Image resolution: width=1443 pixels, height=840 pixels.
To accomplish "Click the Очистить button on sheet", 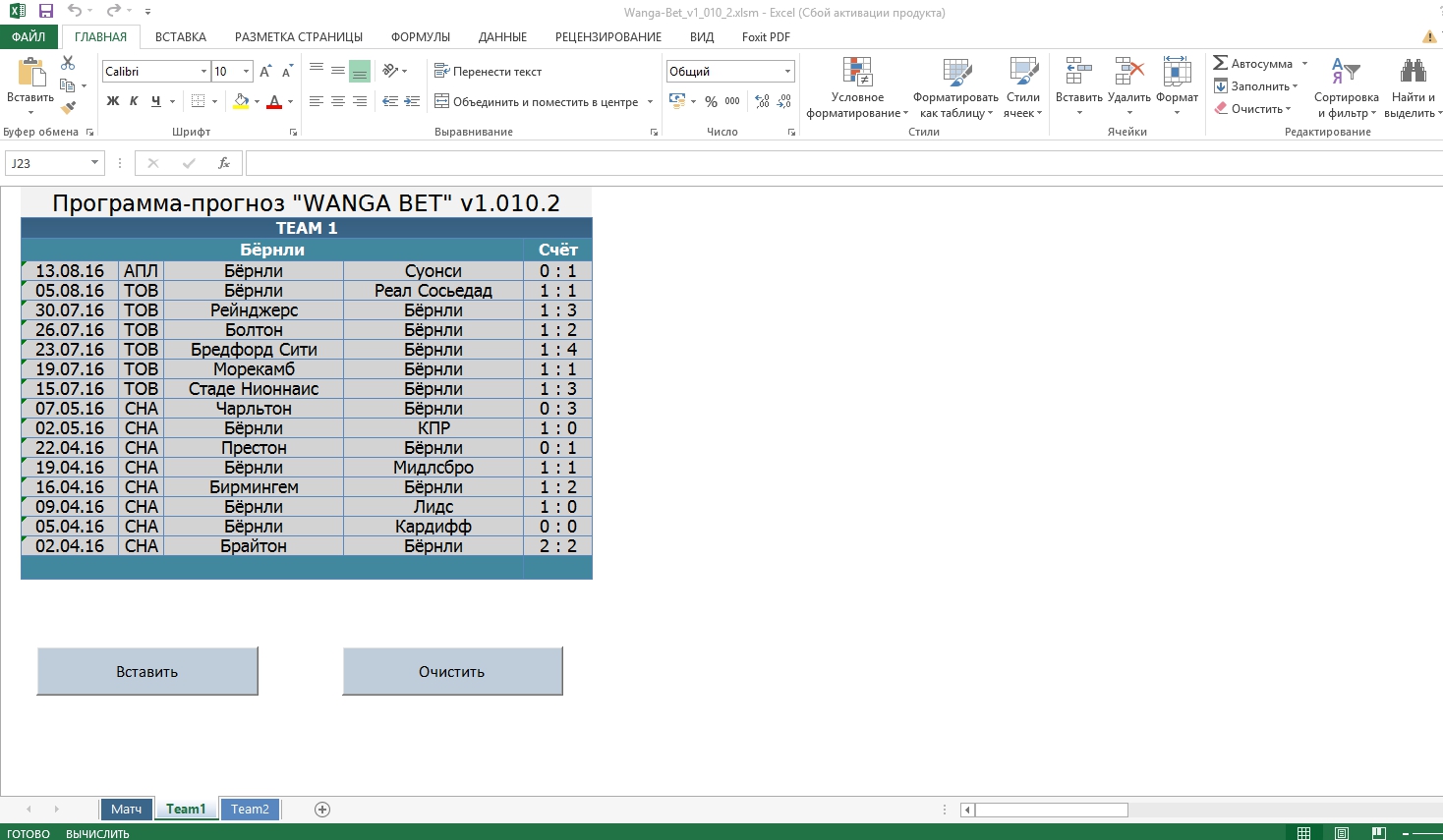I will tap(452, 671).
